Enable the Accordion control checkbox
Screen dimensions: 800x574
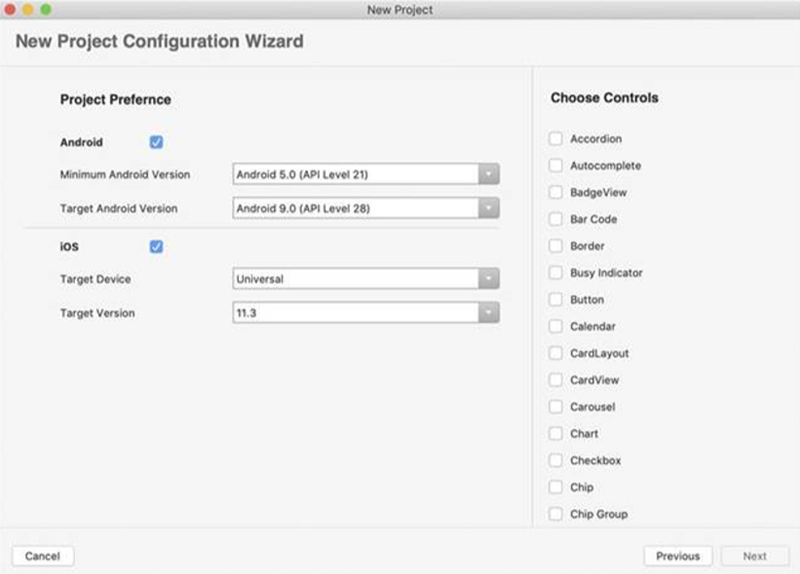point(556,139)
